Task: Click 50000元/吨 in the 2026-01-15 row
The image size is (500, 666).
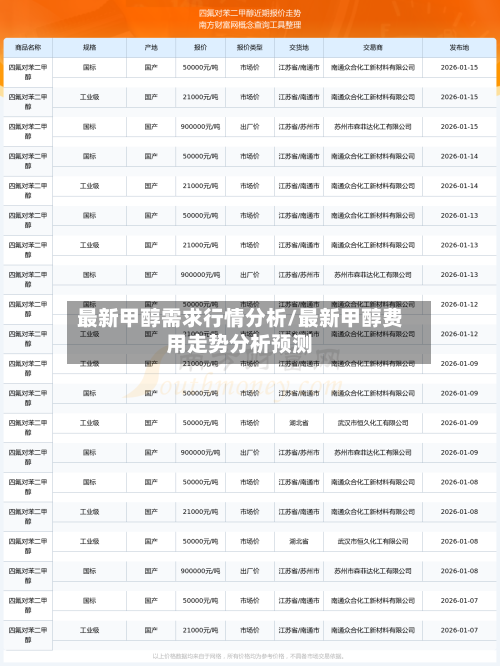Action: (x=200, y=67)
